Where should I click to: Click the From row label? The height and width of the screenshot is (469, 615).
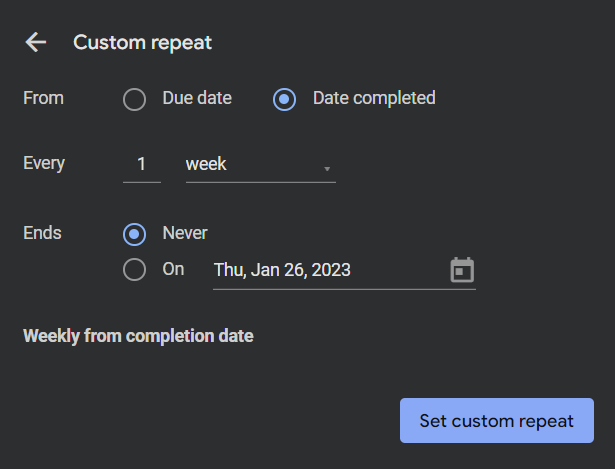click(x=43, y=98)
